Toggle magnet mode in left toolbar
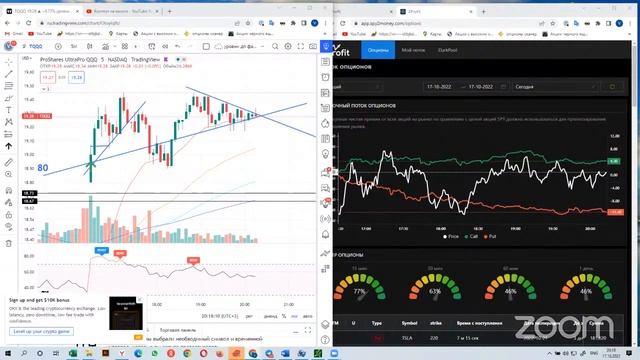Screen dimensions: 640x360 point(9,191)
